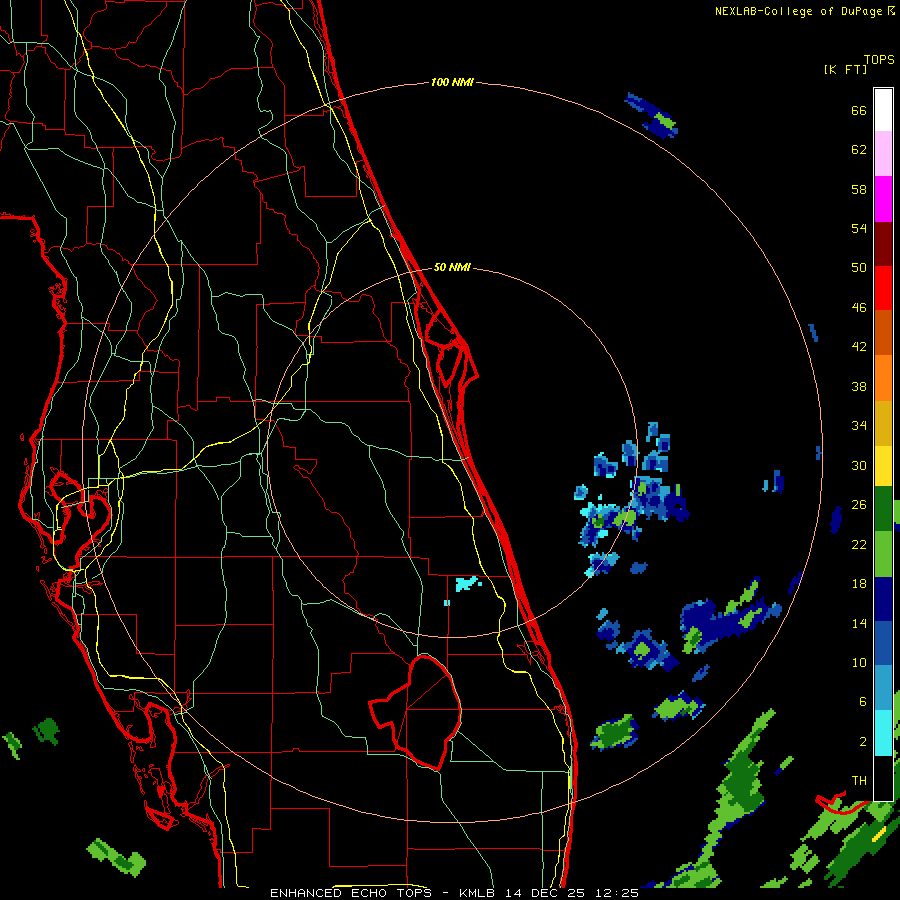Click the 42 legend value
This screenshot has width=900, height=900.
click(x=859, y=347)
